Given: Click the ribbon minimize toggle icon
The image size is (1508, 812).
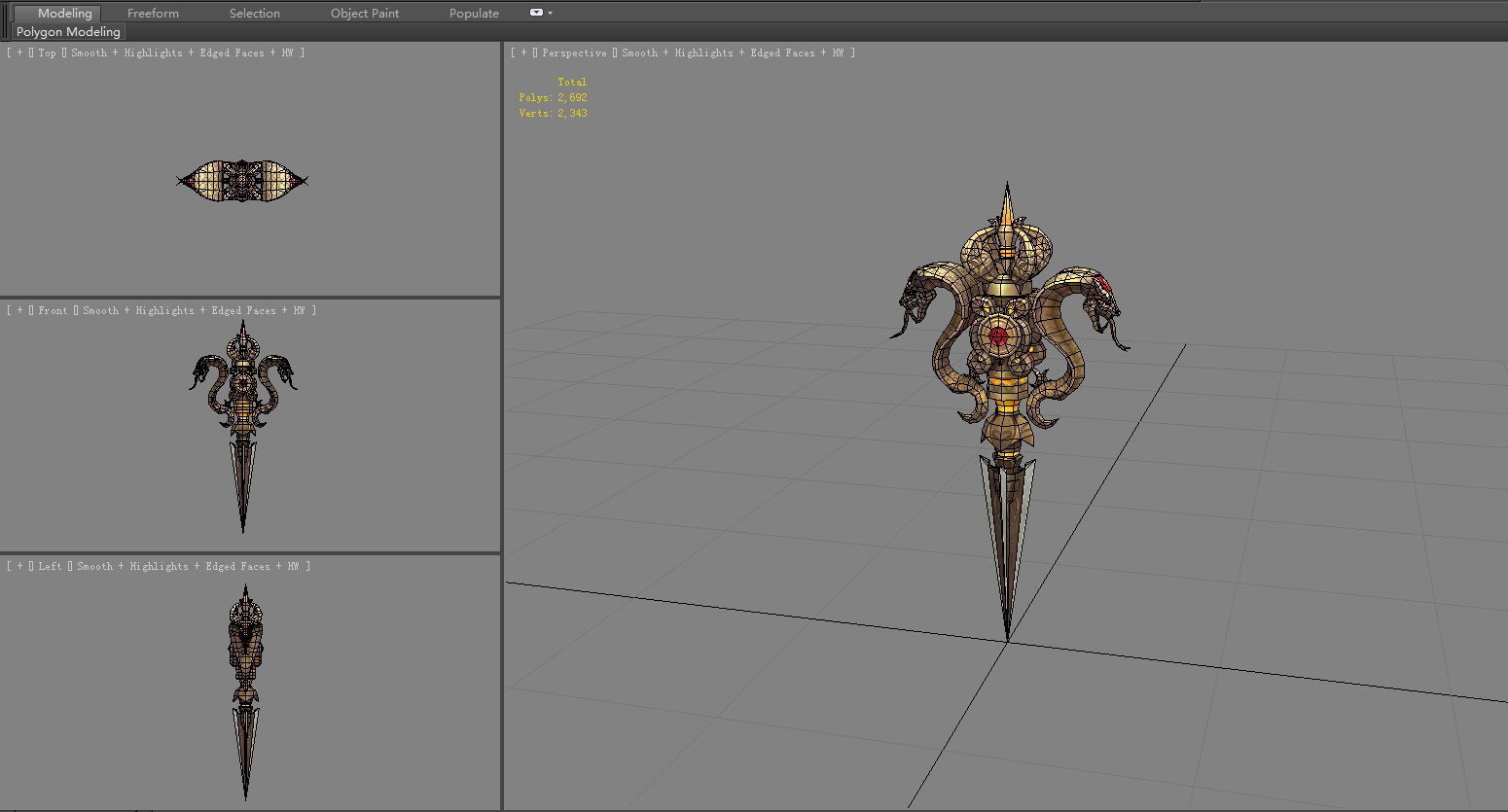Looking at the screenshot, I should click(536, 13).
